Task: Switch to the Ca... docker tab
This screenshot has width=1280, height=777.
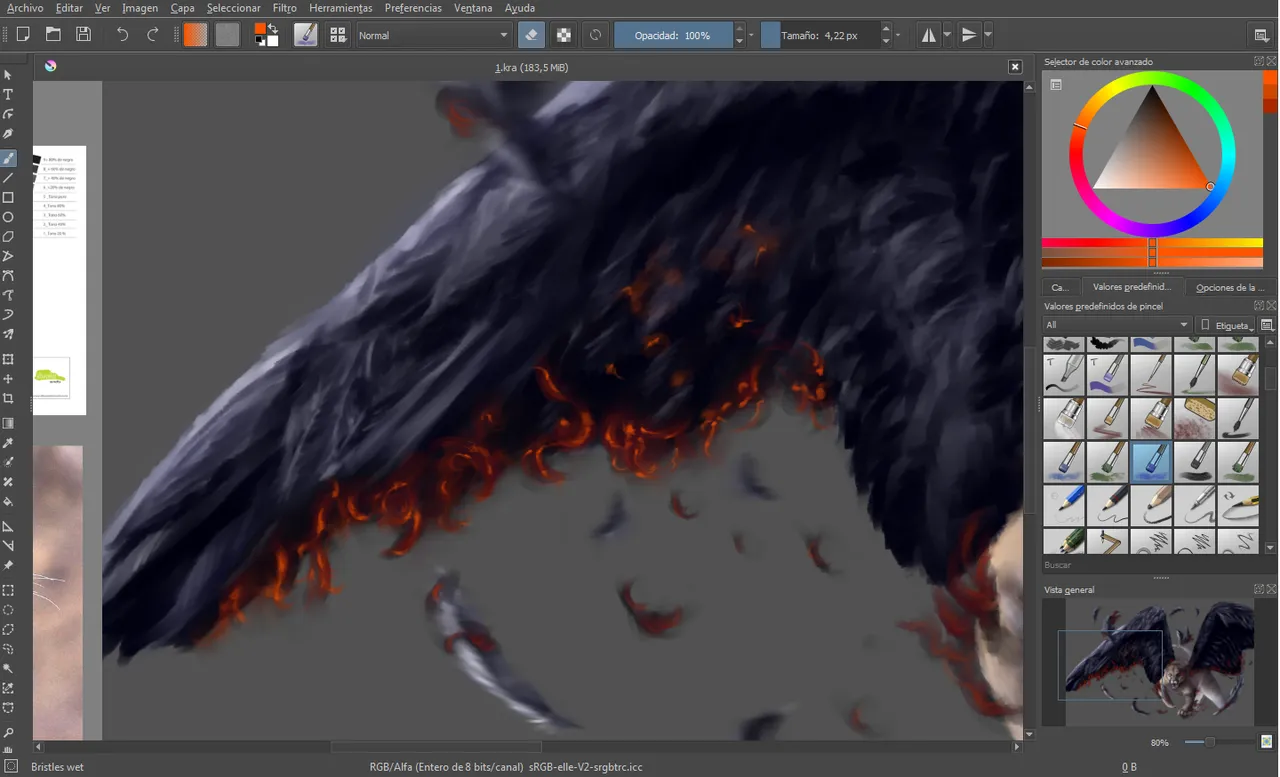Action: point(1060,287)
